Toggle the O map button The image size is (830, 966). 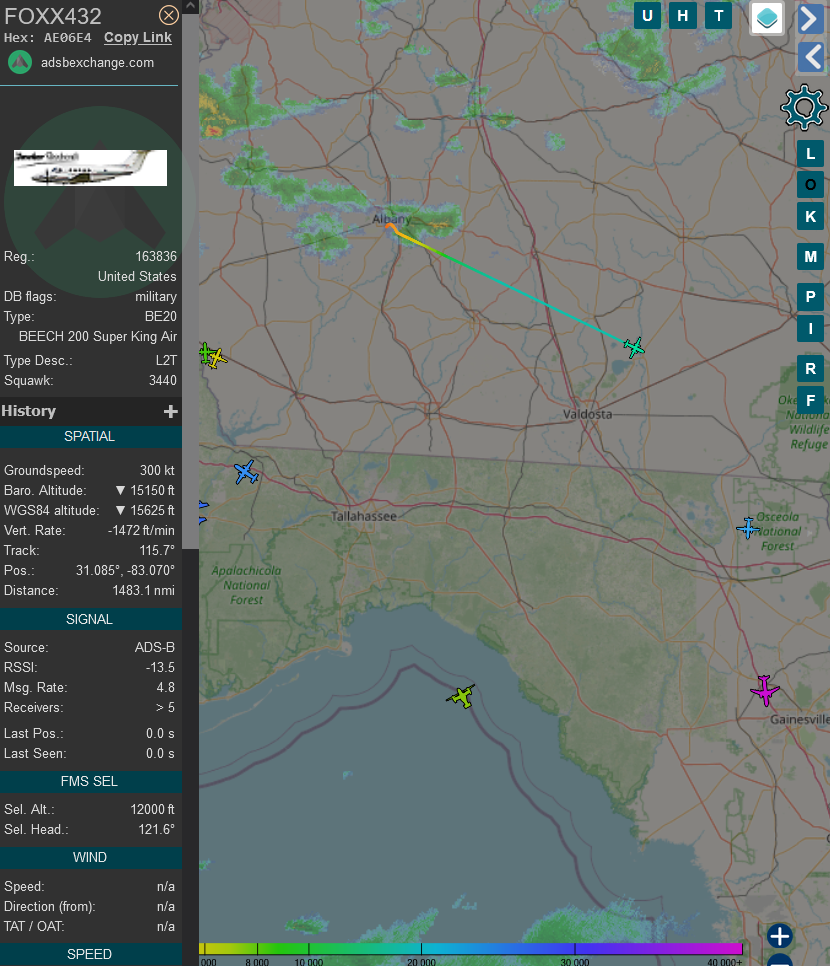(810, 185)
